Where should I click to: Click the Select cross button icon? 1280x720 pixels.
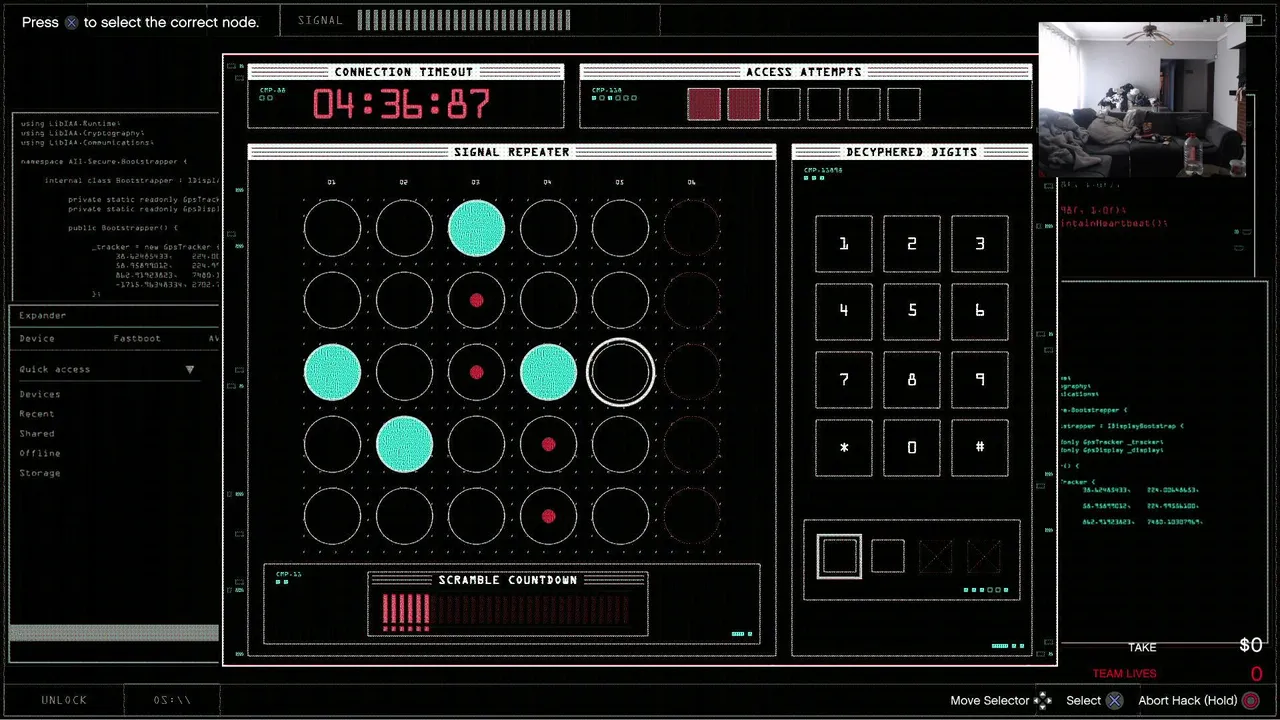[x=1114, y=701]
